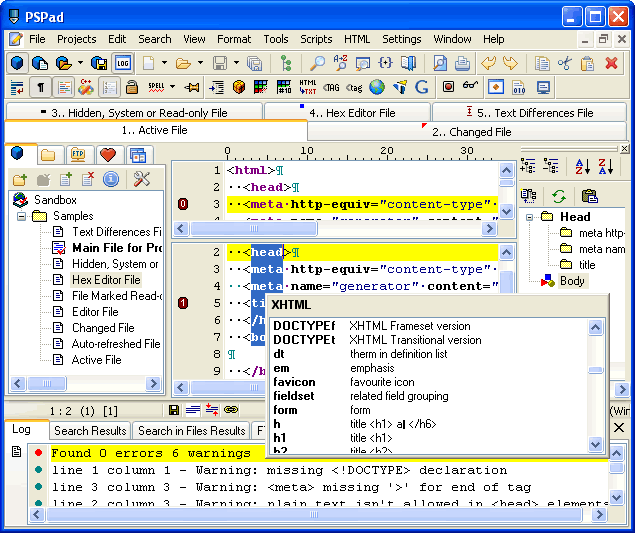The height and width of the screenshot is (533, 635).
Task: Open the project open dropdown arrow
Action: click(80, 63)
